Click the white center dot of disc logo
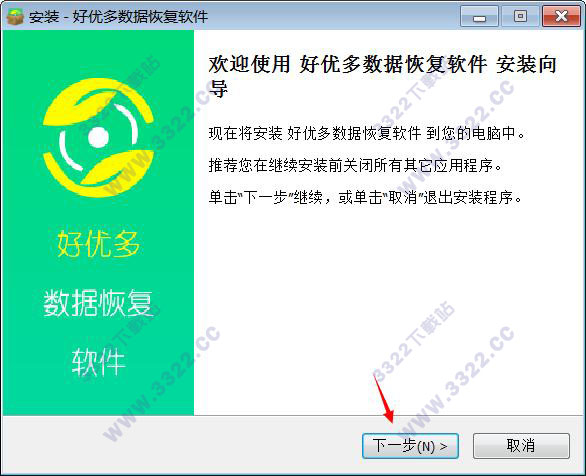Viewport: 586px width, 476px height. pos(98,137)
